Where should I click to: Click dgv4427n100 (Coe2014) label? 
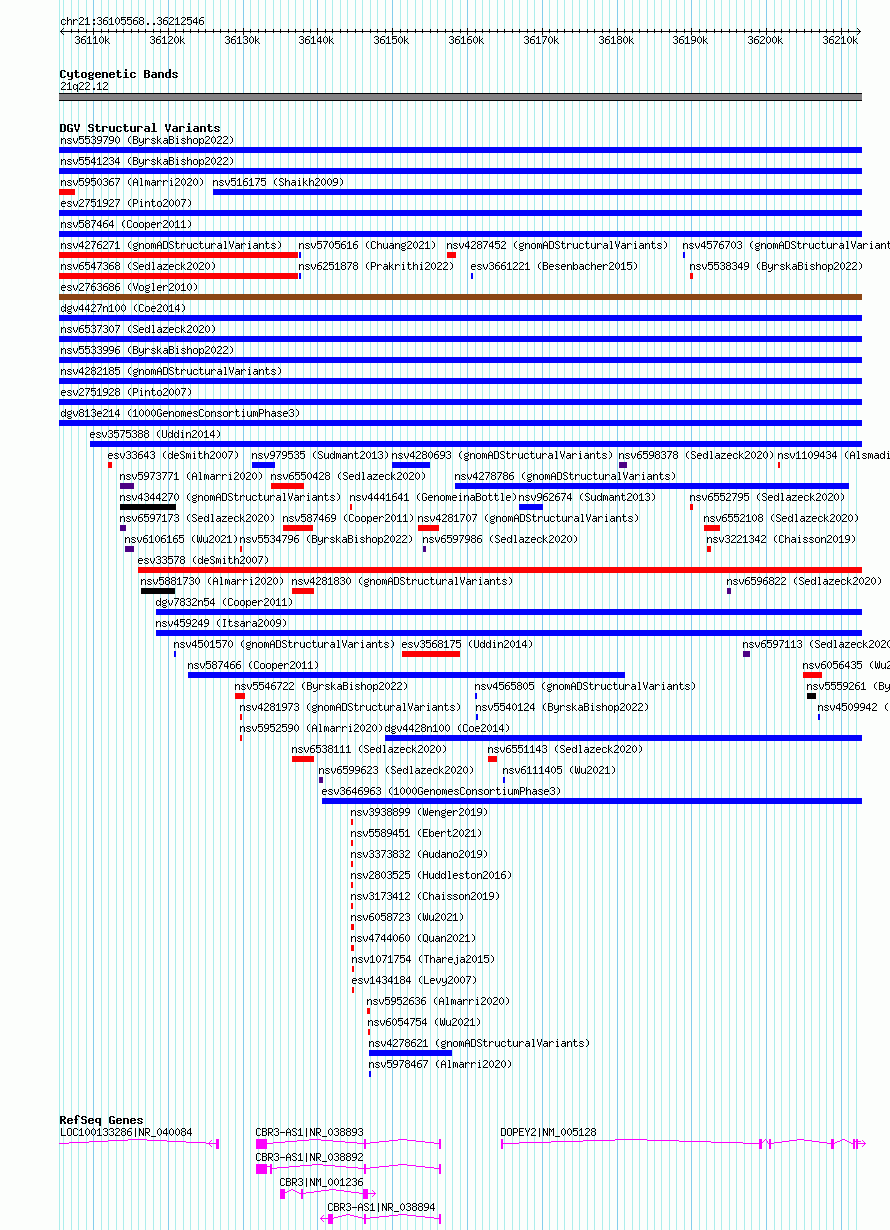coord(123,308)
